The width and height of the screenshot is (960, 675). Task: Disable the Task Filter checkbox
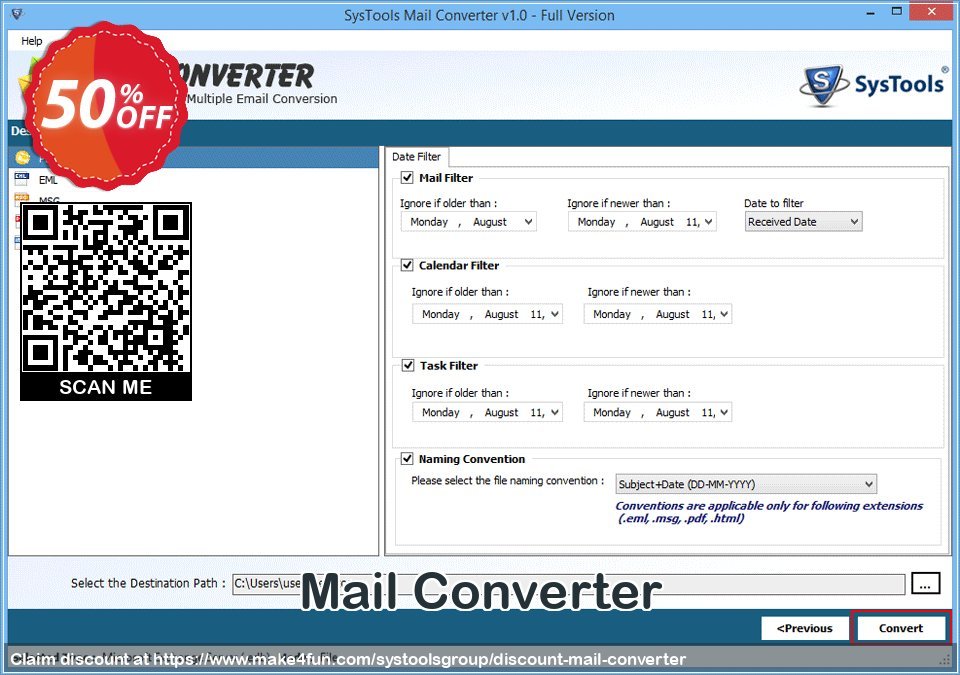click(x=408, y=366)
